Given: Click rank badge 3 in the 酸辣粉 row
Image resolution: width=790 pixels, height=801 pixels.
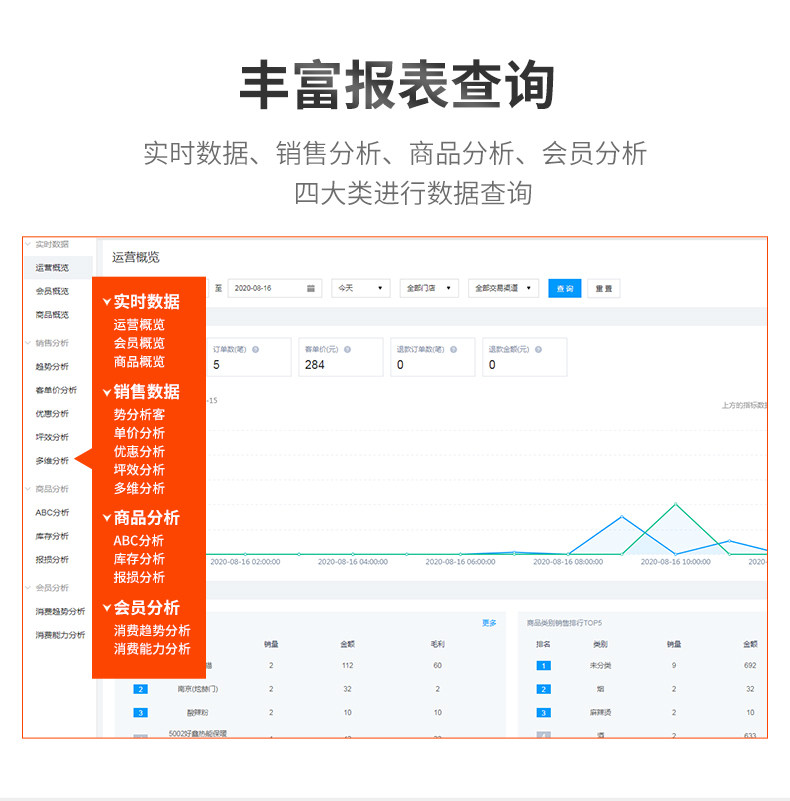Looking at the screenshot, I should click(141, 713).
